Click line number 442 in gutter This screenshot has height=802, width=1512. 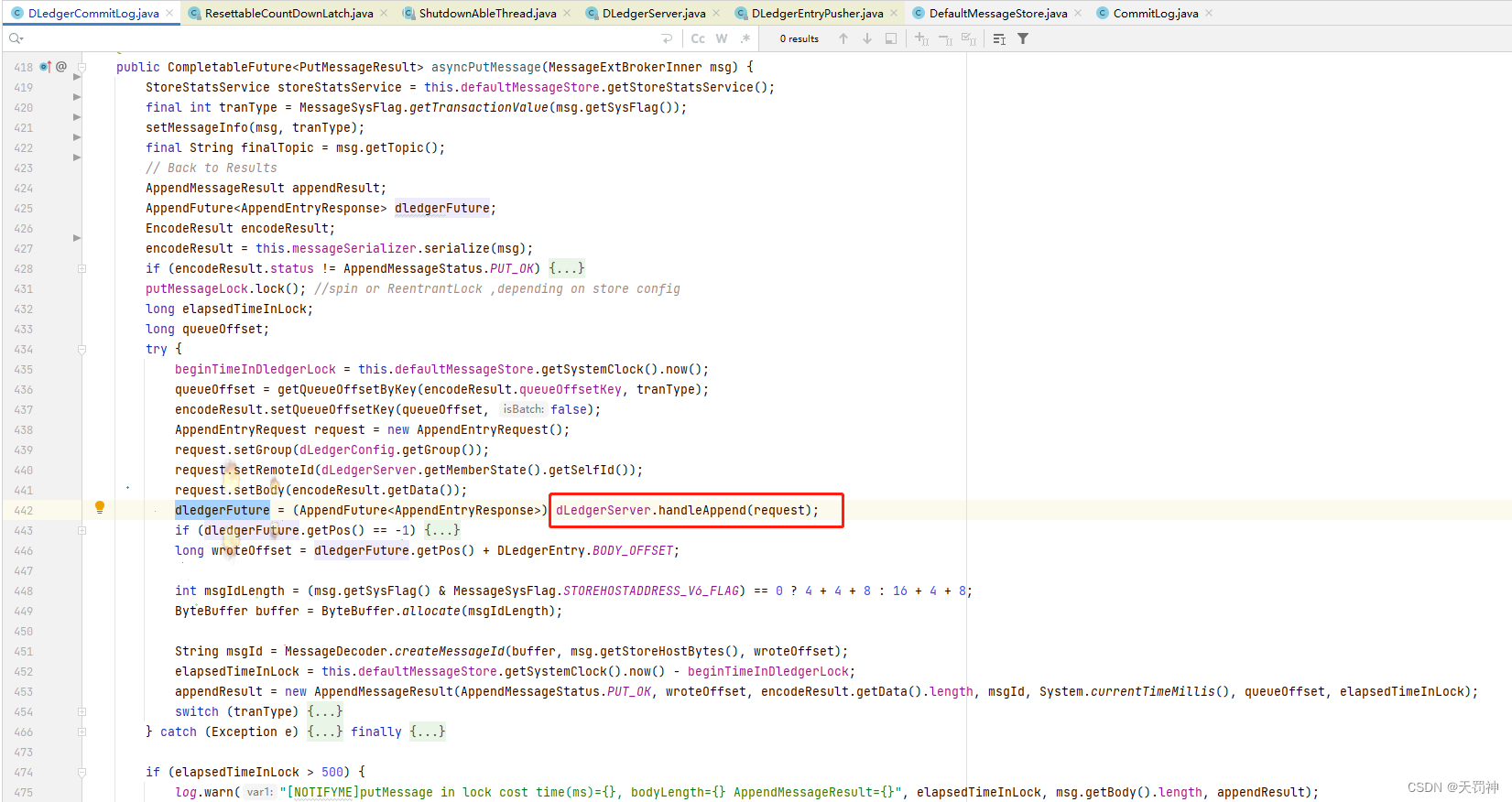[24, 511]
